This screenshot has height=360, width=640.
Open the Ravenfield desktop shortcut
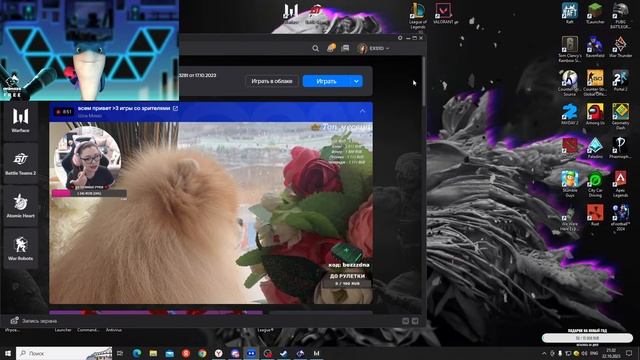coord(595,47)
